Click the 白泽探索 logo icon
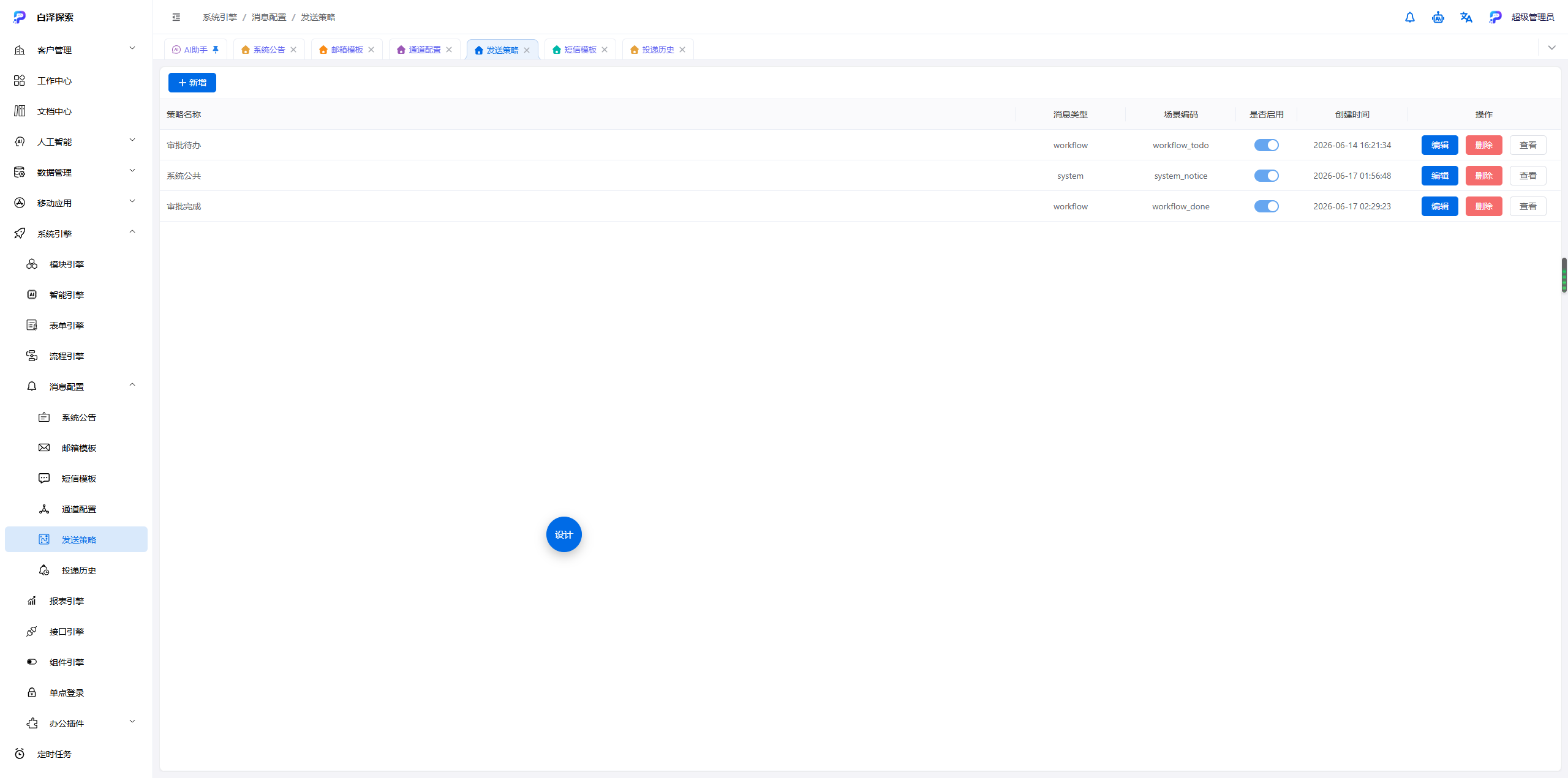The image size is (1568, 778). tap(20, 17)
